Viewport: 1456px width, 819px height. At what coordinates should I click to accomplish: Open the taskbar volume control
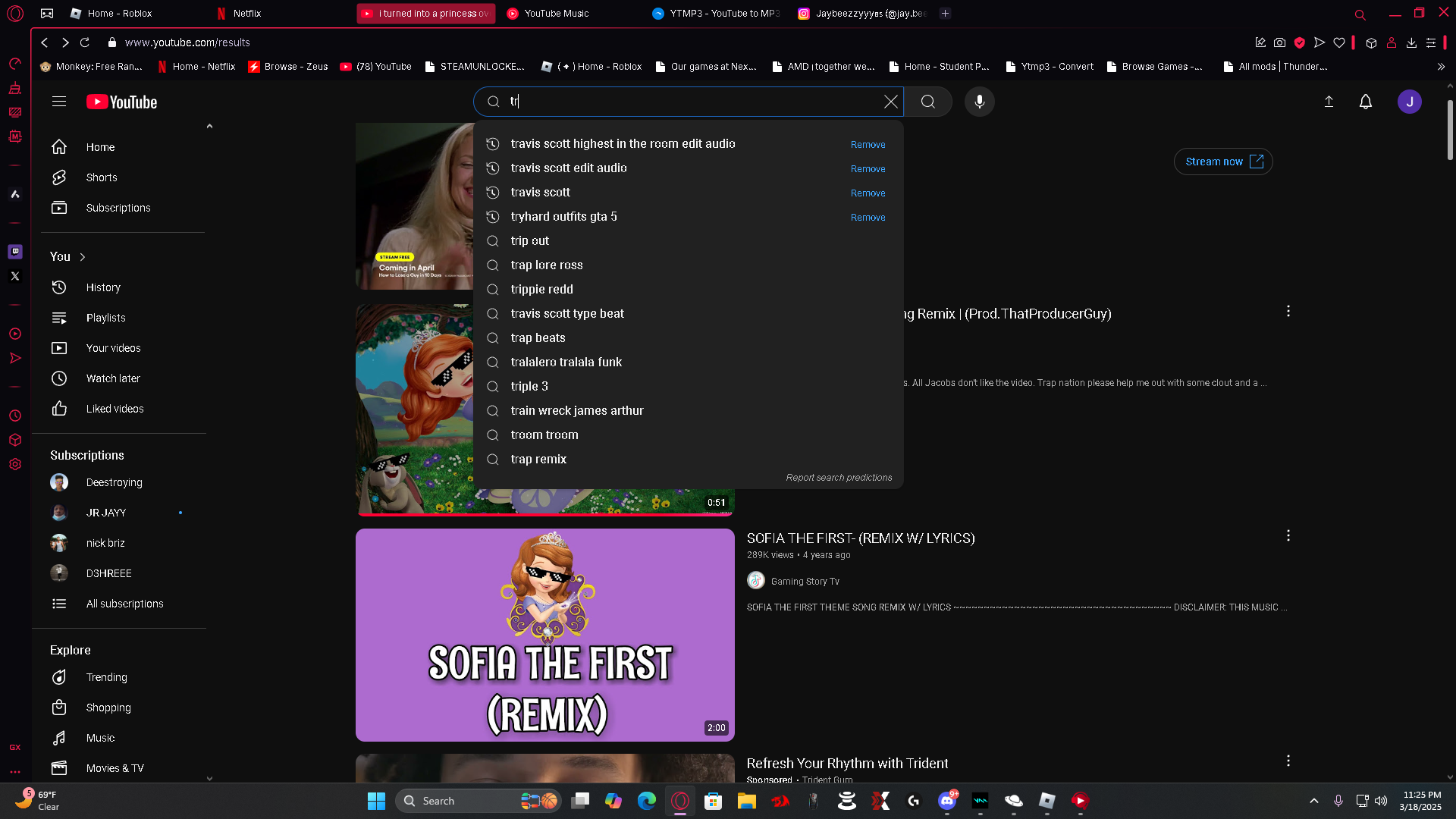pos(1381,801)
